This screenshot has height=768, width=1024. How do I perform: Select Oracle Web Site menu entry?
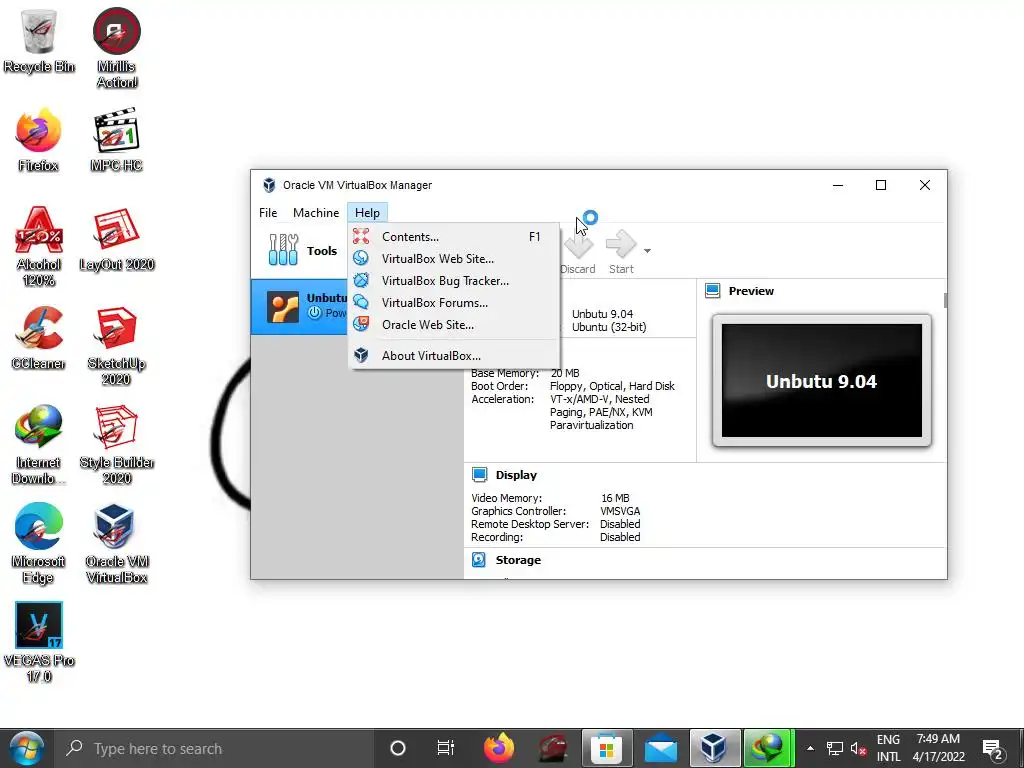tap(454, 325)
